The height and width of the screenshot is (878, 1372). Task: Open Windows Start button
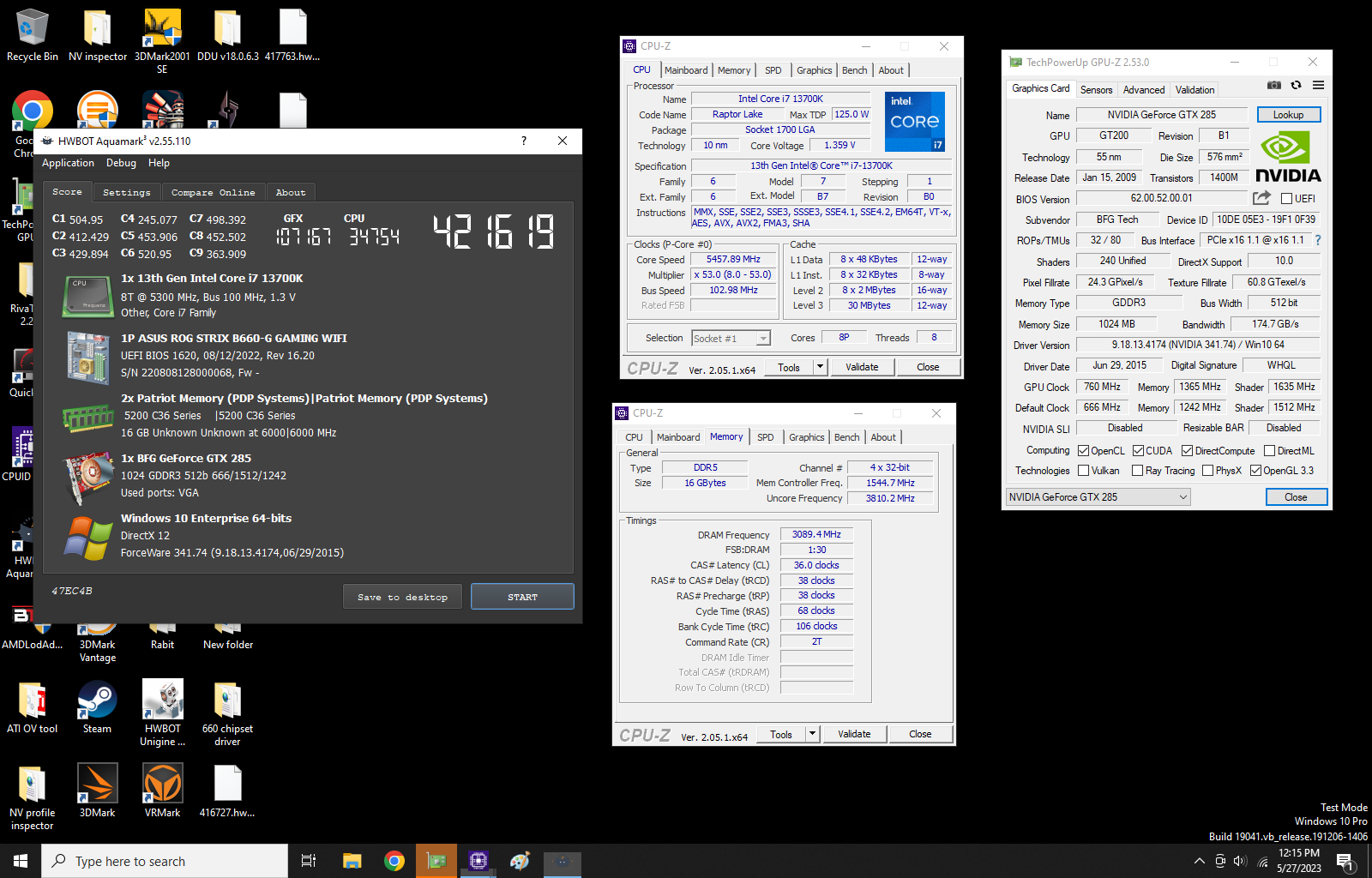(21, 861)
